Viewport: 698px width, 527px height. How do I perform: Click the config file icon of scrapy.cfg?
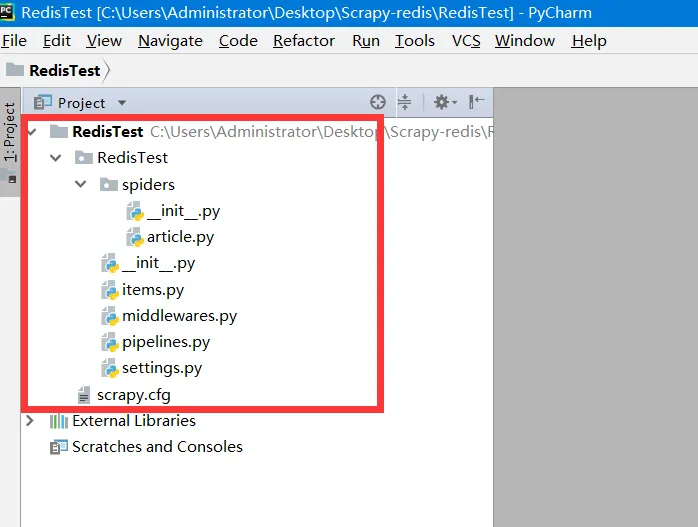[x=84, y=395]
